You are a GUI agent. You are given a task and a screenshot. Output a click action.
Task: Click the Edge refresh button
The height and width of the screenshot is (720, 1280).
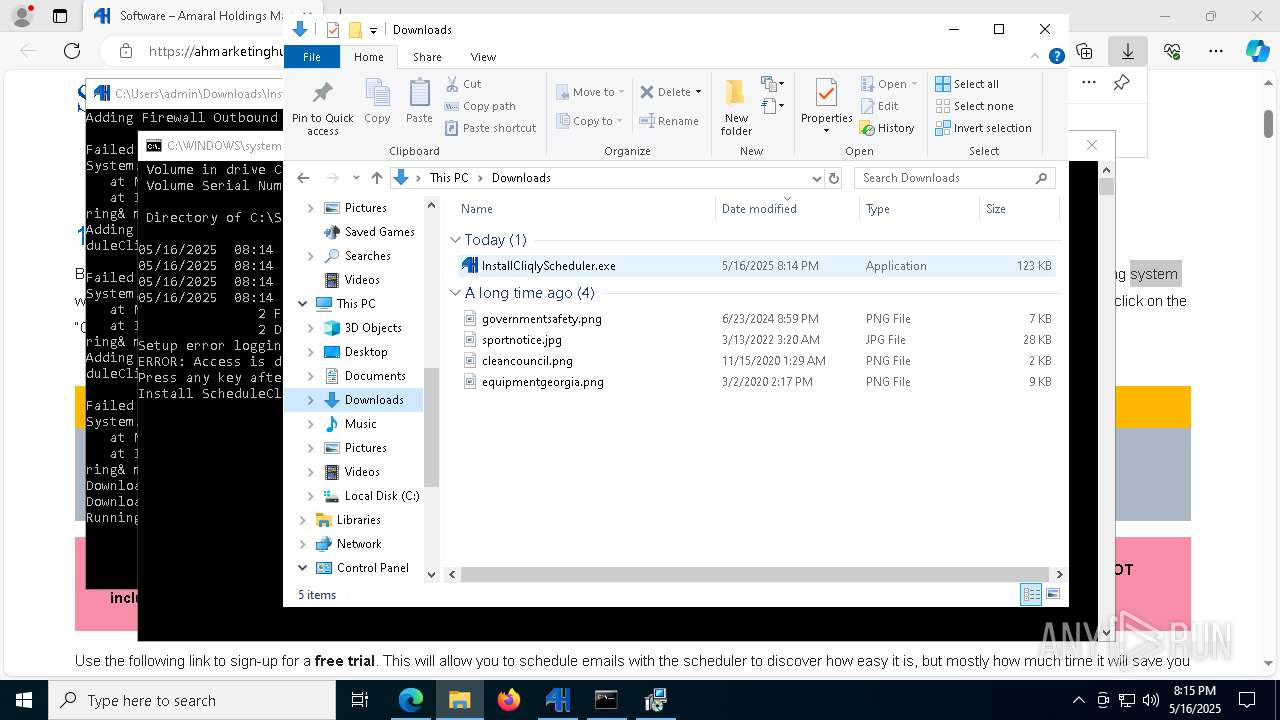72,51
